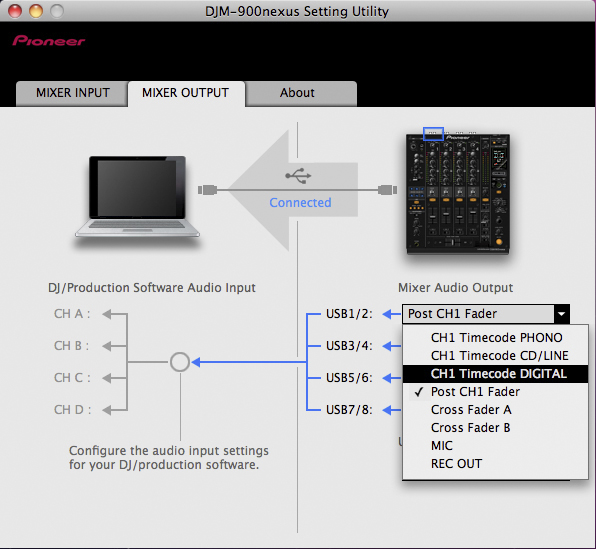Click the blue arrow next to USB3/4

pos(391,346)
